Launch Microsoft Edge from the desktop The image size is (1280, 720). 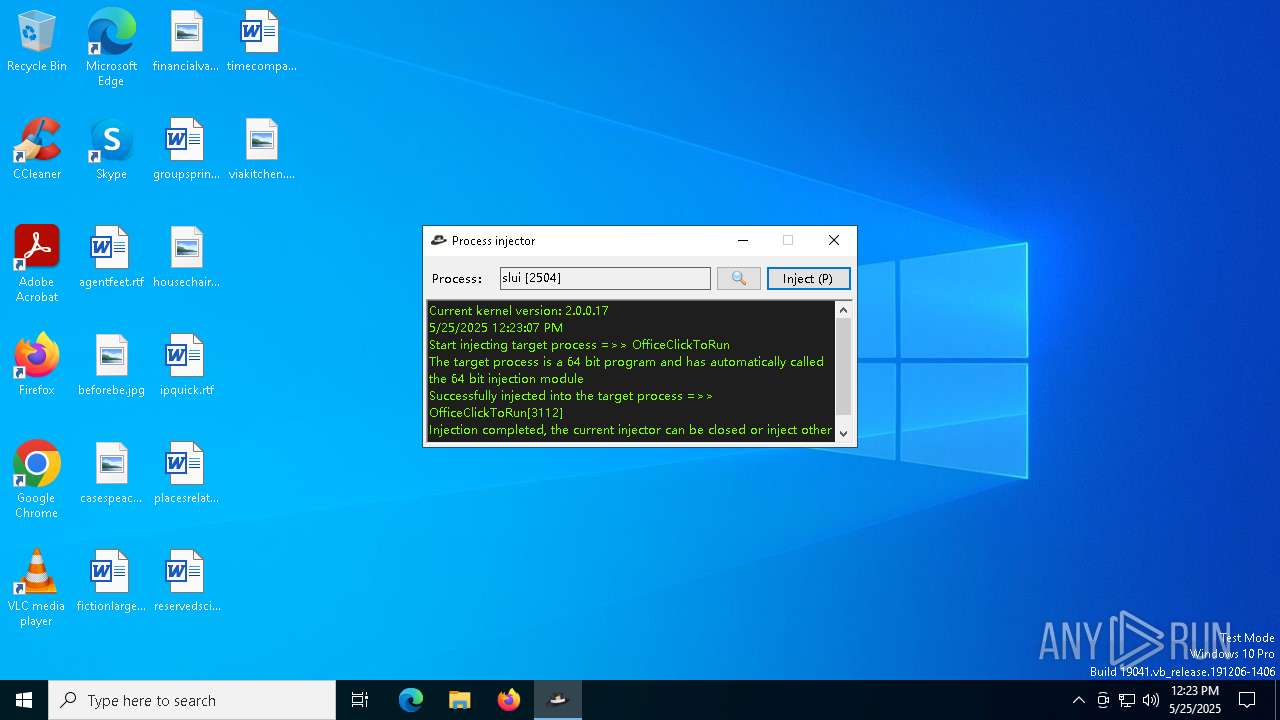tap(111, 48)
